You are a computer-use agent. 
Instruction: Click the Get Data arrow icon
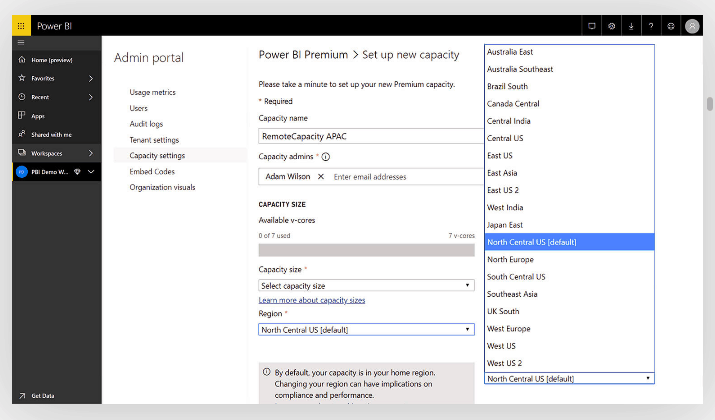[22, 395]
